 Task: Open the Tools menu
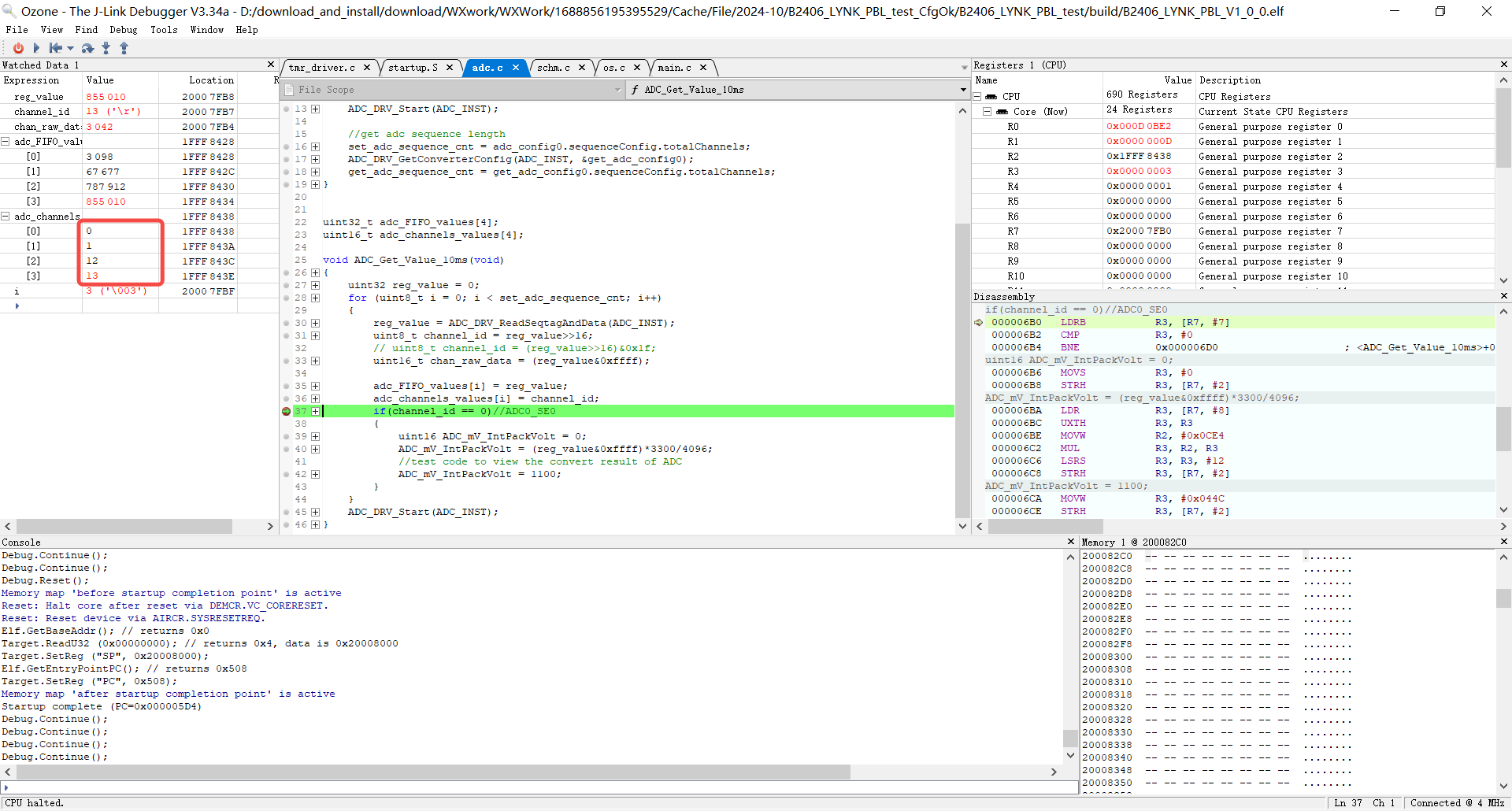point(164,30)
